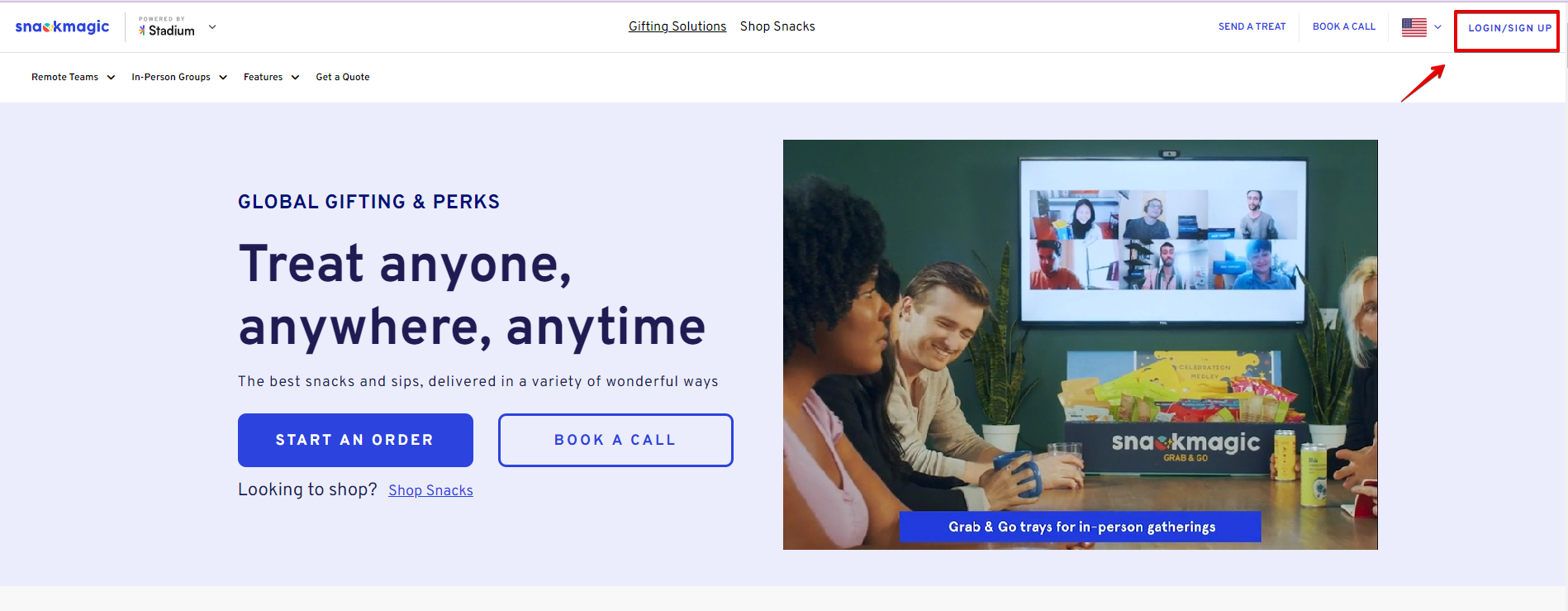Viewport: 1568px width, 611px height.
Task: Open Get a Quote menu item
Action: pos(343,77)
